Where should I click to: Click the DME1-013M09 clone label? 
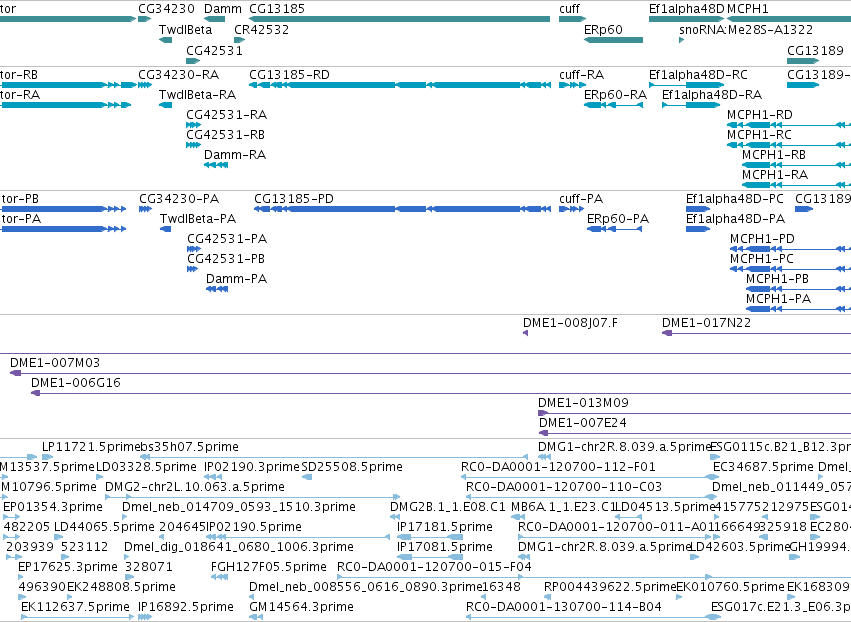[583, 403]
